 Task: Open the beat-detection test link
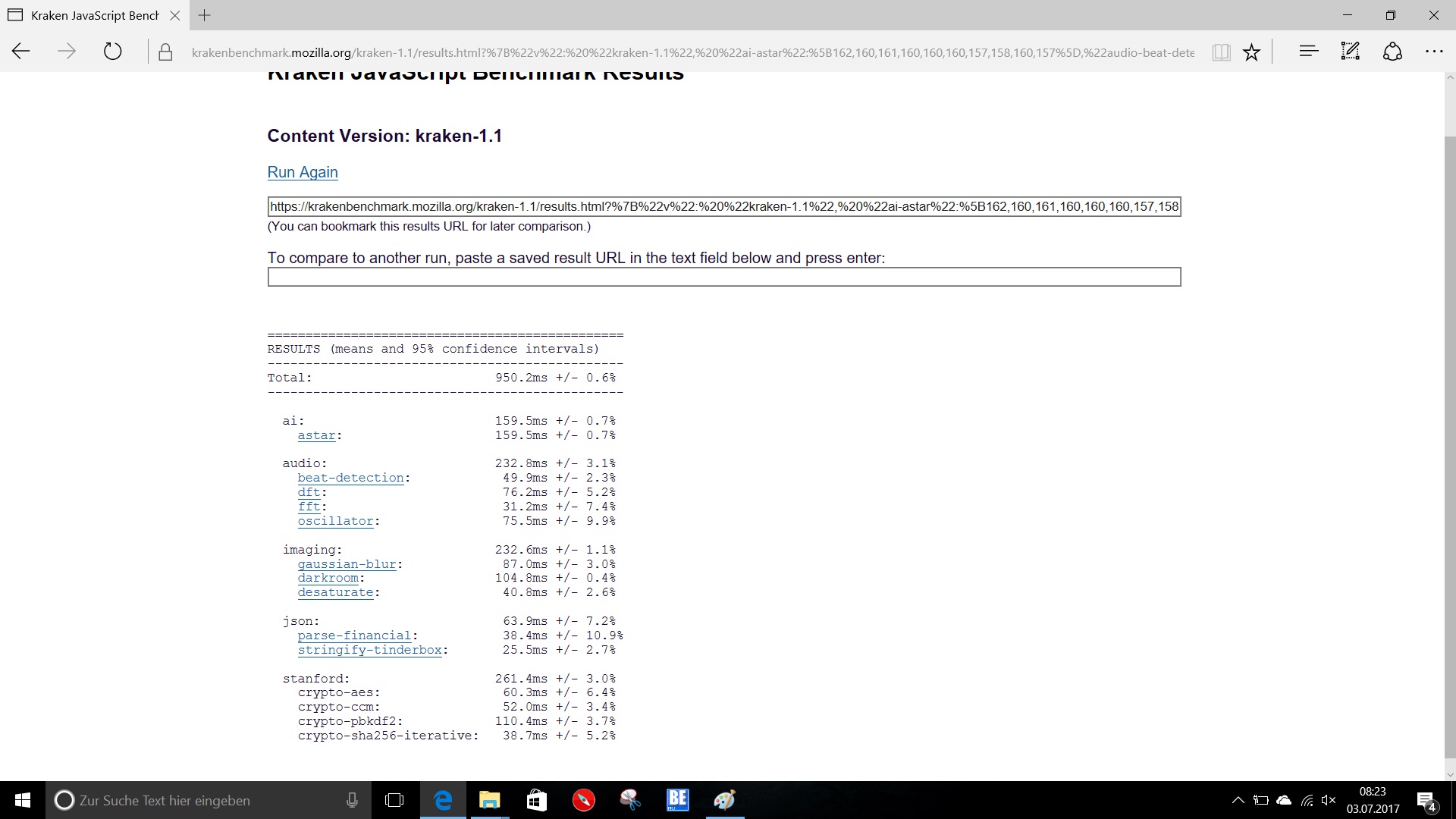coord(350,478)
